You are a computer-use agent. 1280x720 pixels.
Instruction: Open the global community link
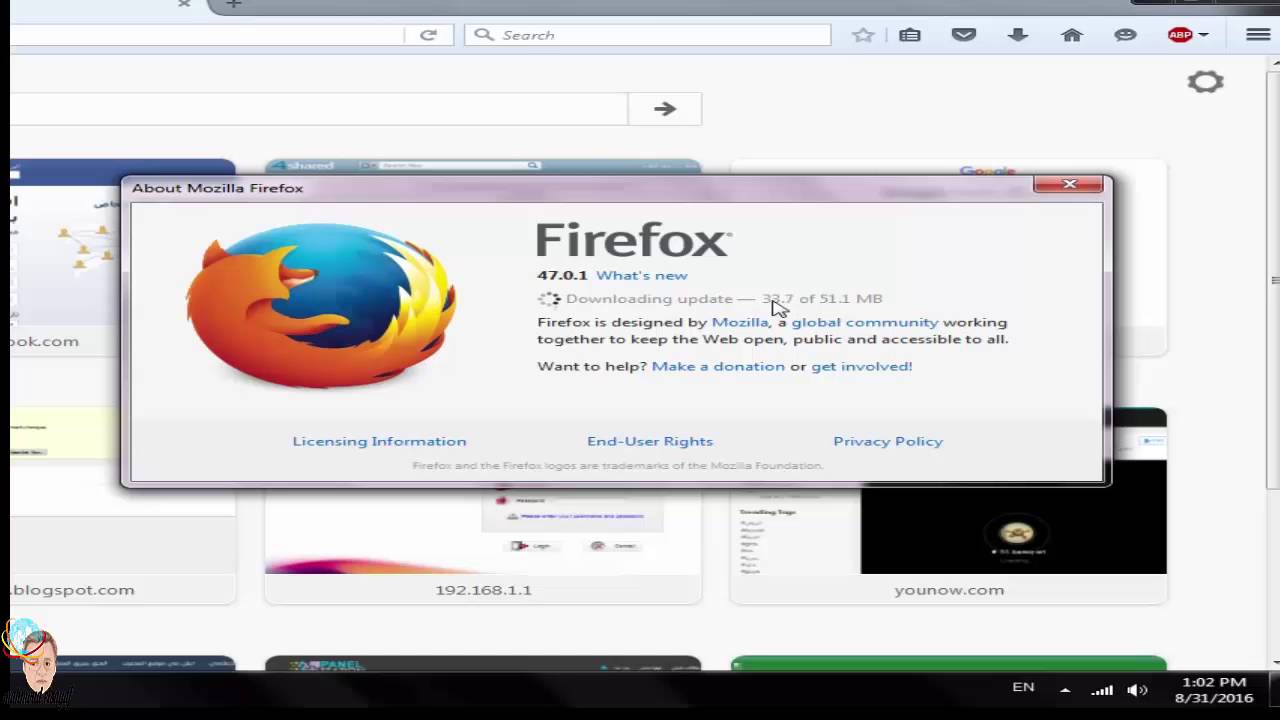(x=865, y=322)
